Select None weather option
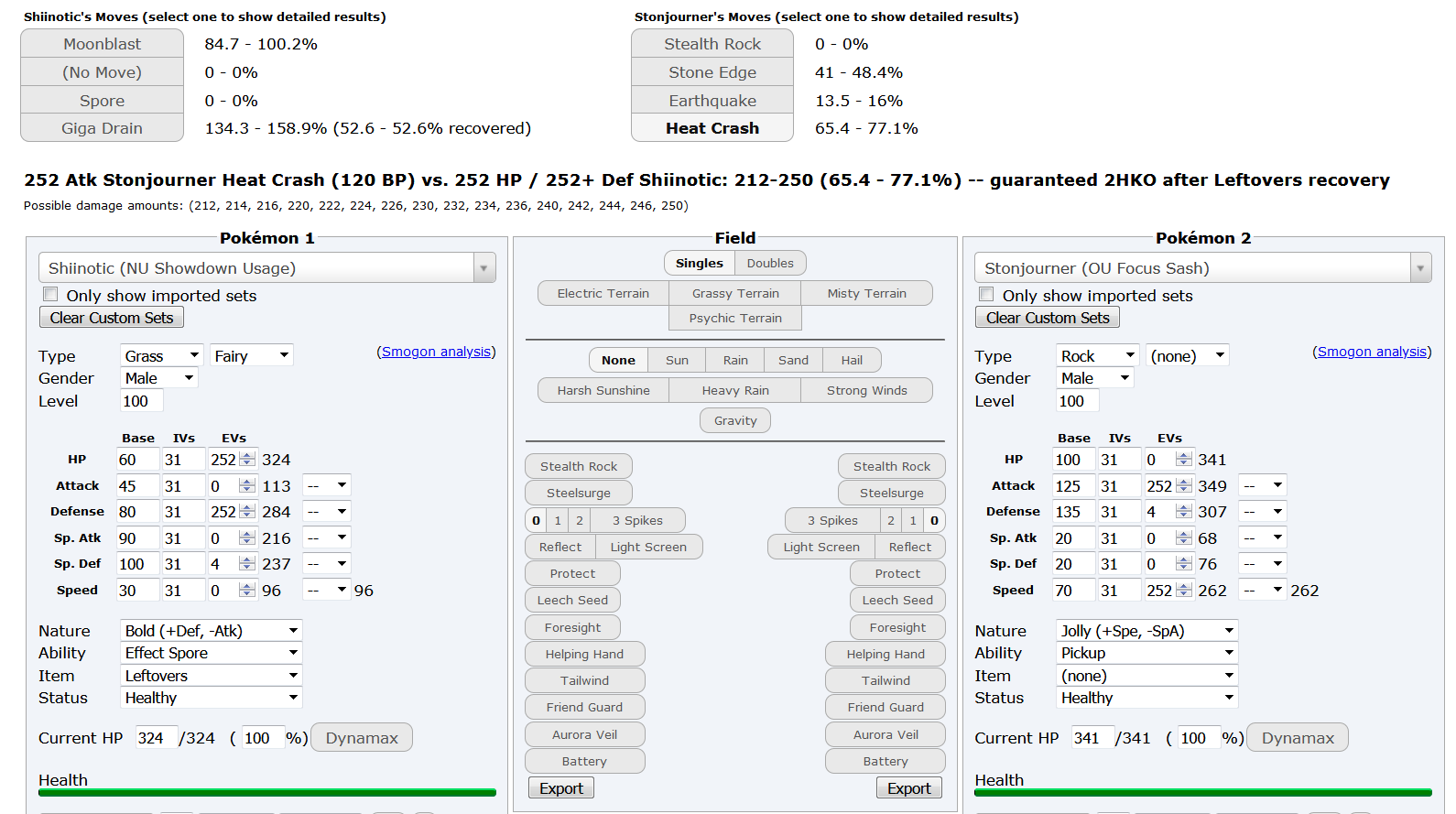 618,360
